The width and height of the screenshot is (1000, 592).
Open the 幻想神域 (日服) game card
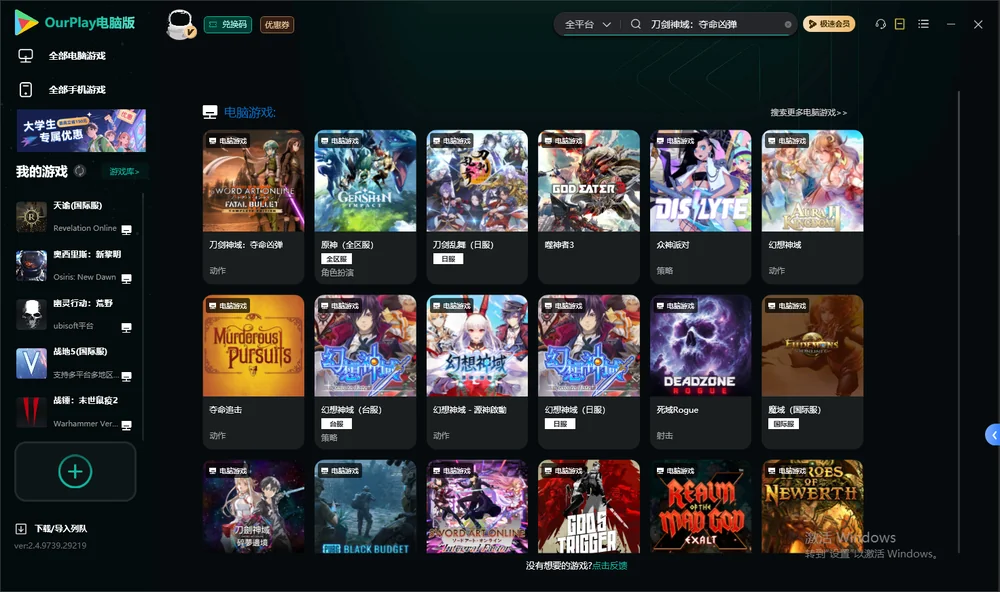click(x=589, y=372)
